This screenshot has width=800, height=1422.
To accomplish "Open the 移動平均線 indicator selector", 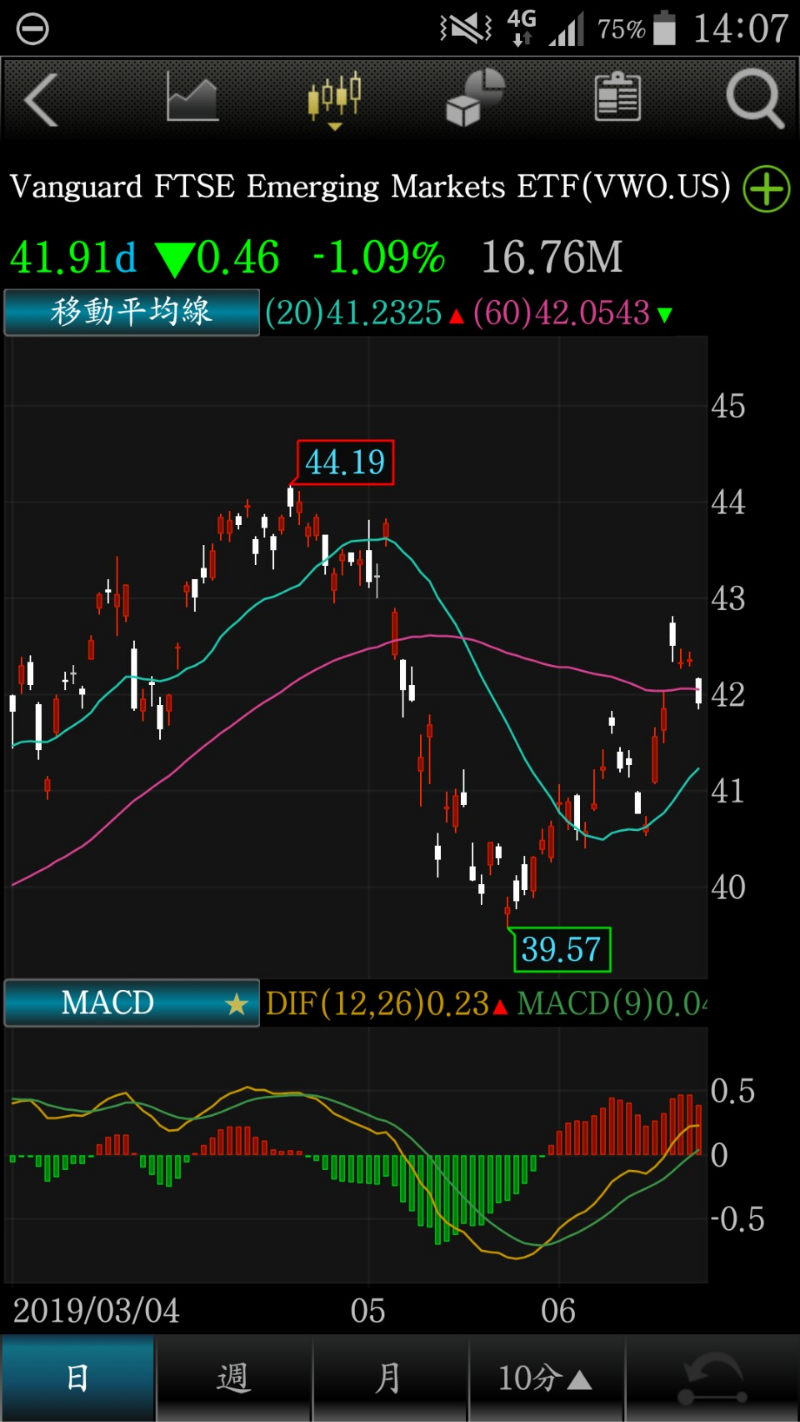I will click(x=131, y=313).
